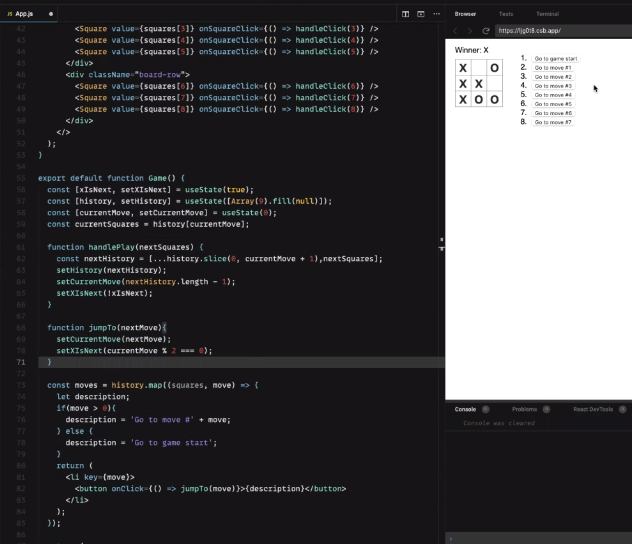
Task: Click the preview URL address field
Action: click(x=563, y=31)
